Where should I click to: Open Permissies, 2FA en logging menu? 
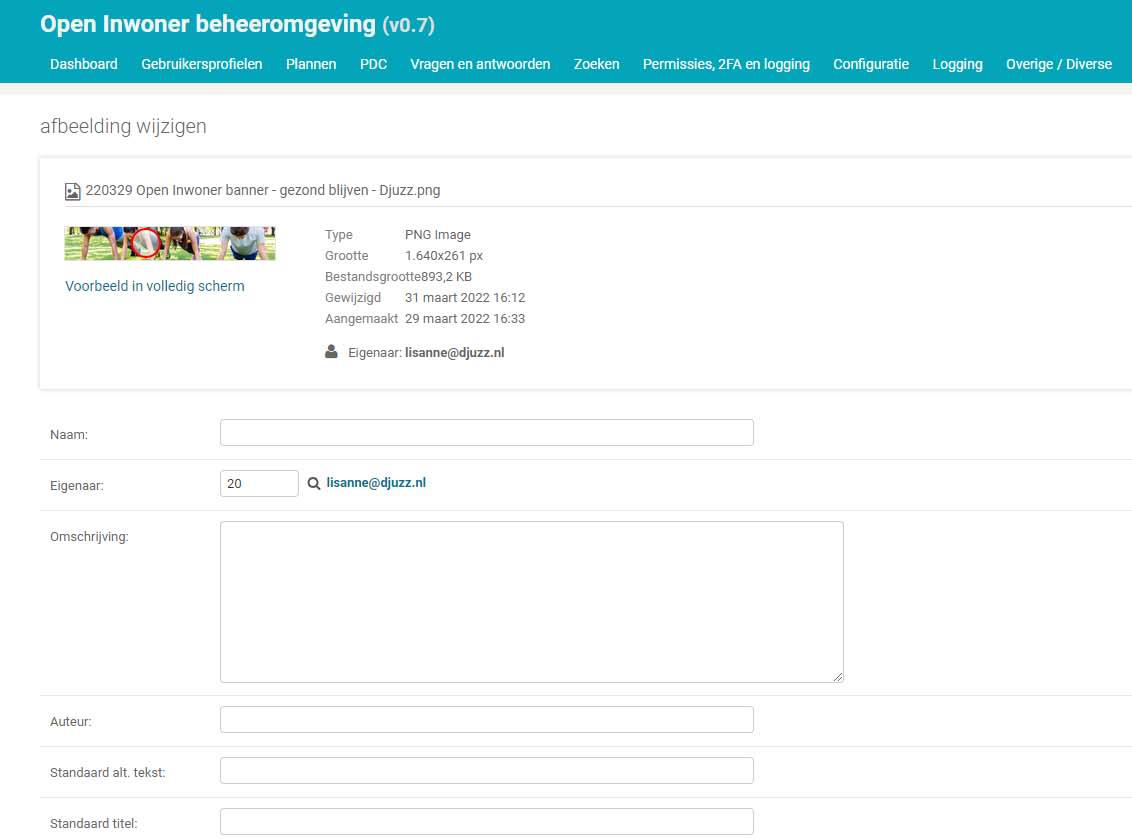pos(726,64)
